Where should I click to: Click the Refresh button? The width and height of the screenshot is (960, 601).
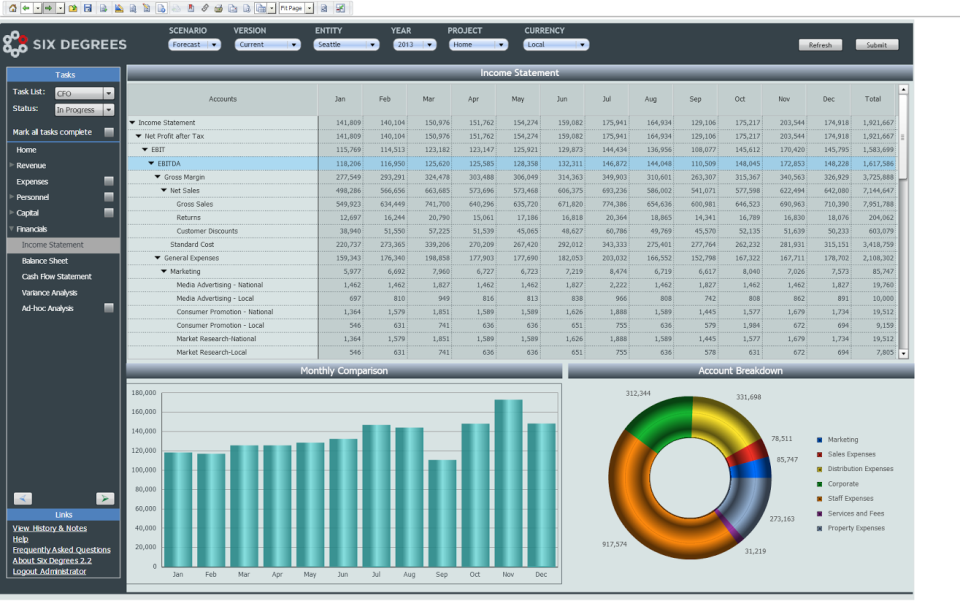(x=820, y=45)
